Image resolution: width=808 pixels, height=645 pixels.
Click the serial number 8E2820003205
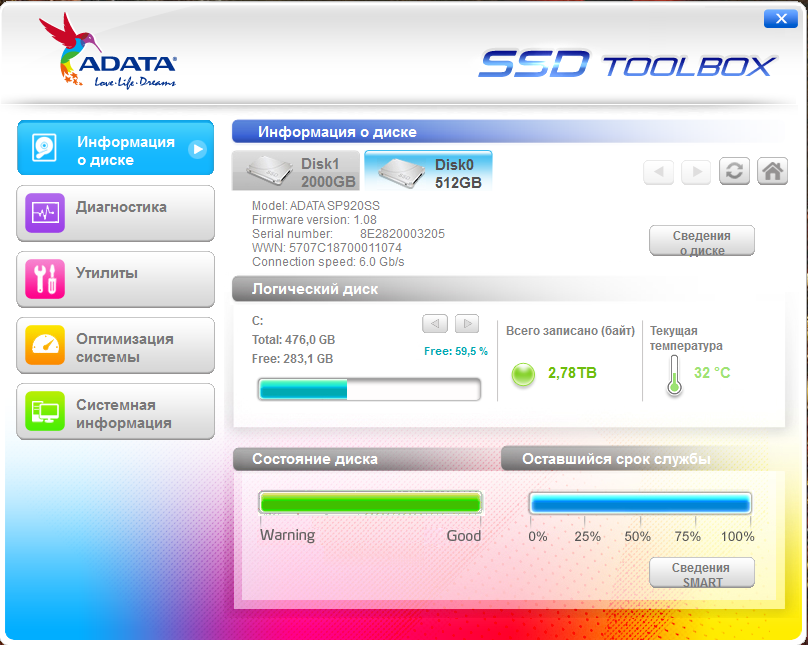coord(402,234)
